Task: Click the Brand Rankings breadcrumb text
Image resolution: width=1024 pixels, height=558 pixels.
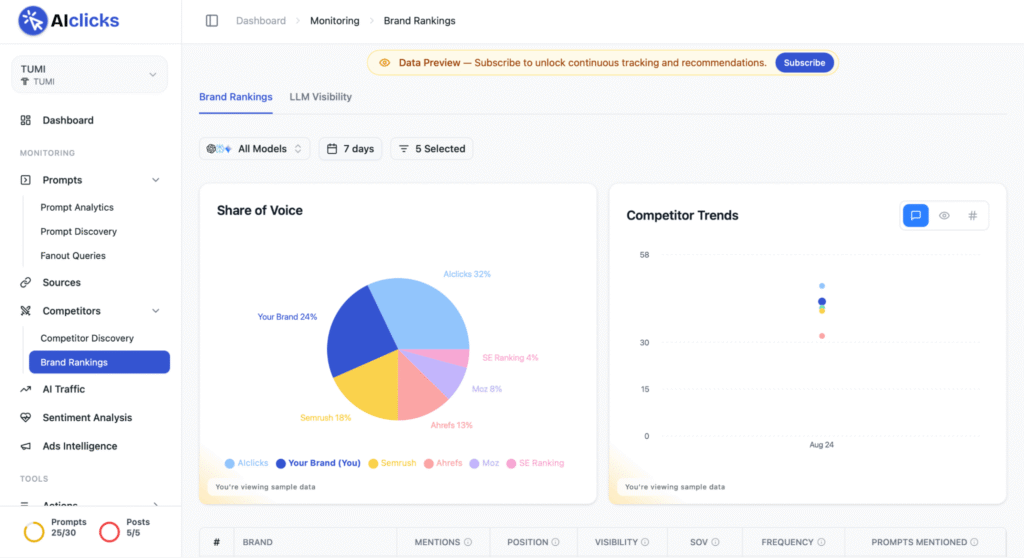Action: point(419,21)
